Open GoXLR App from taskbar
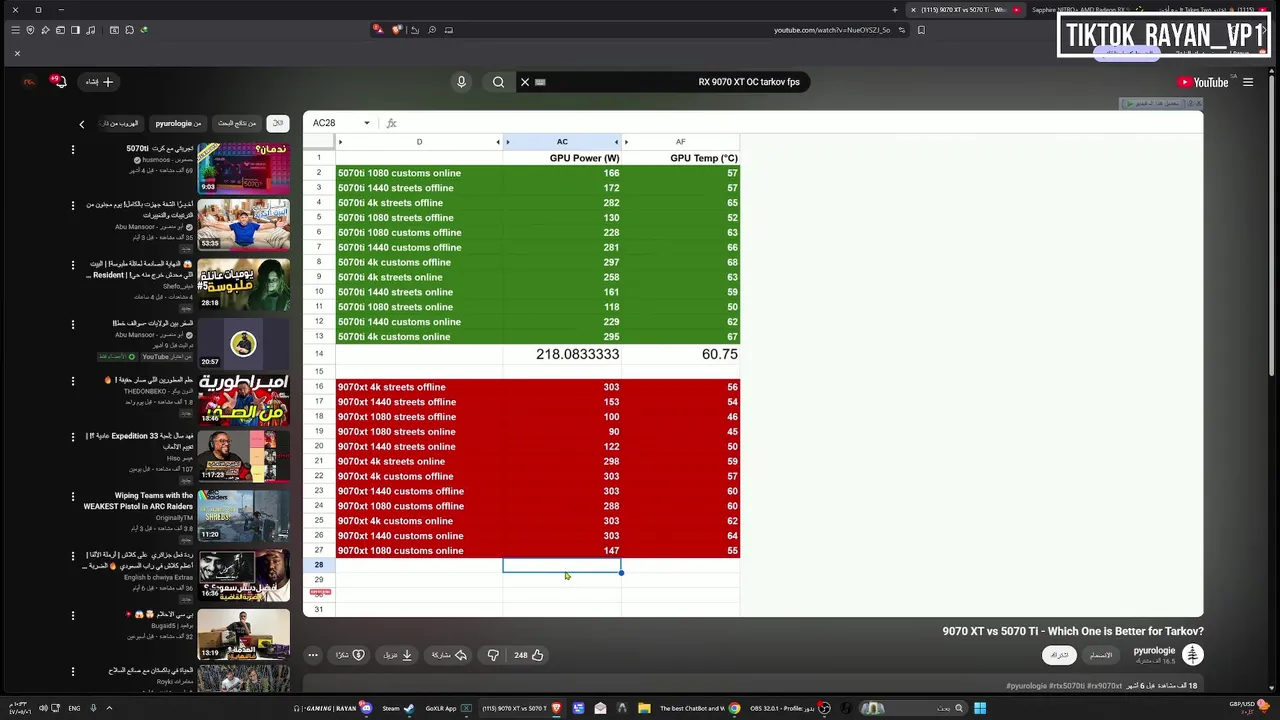The width and height of the screenshot is (1280, 720). [x=448, y=708]
